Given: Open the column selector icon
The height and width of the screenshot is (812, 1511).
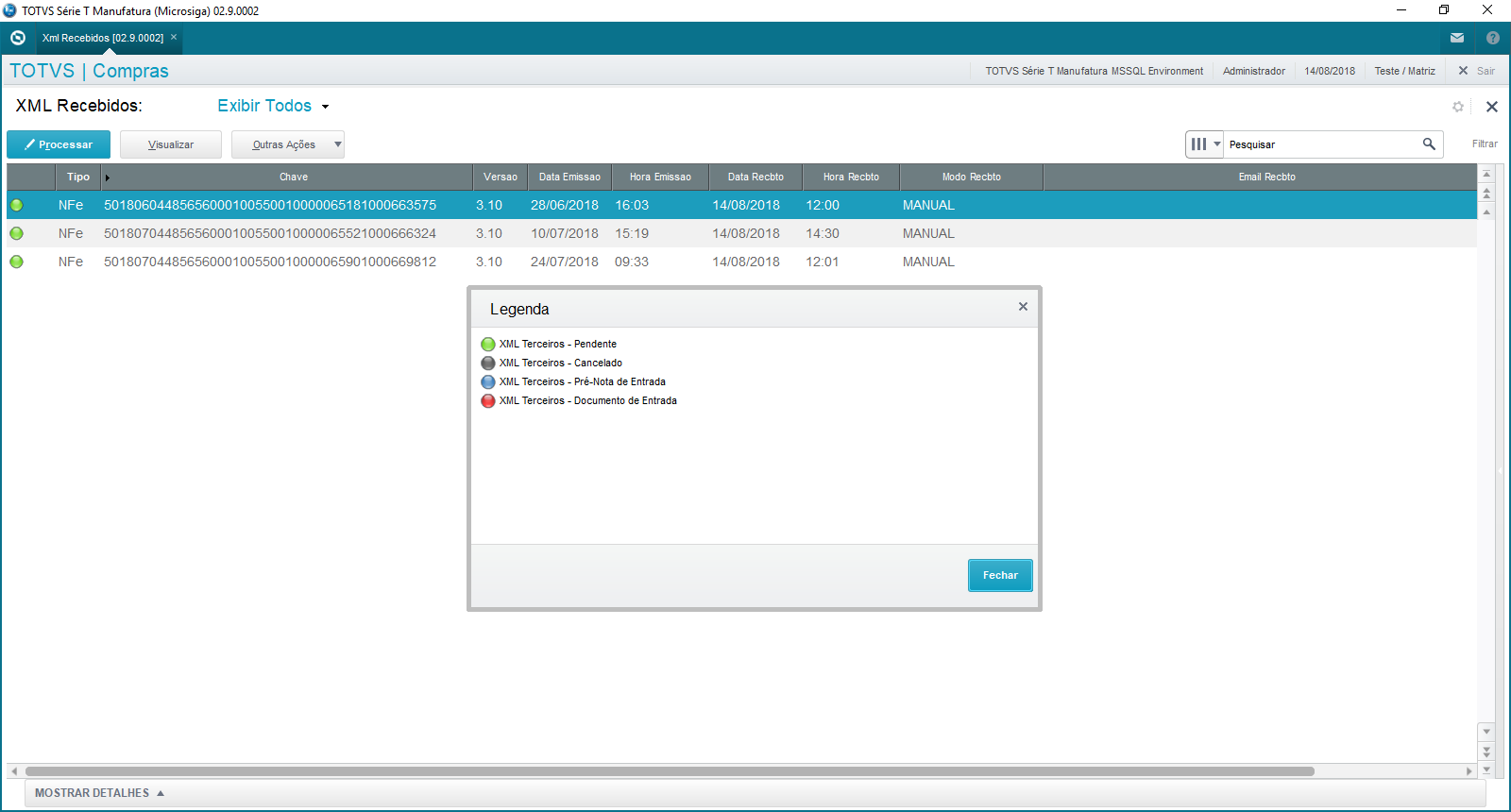Looking at the screenshot, I should [x=1204, y=144].
